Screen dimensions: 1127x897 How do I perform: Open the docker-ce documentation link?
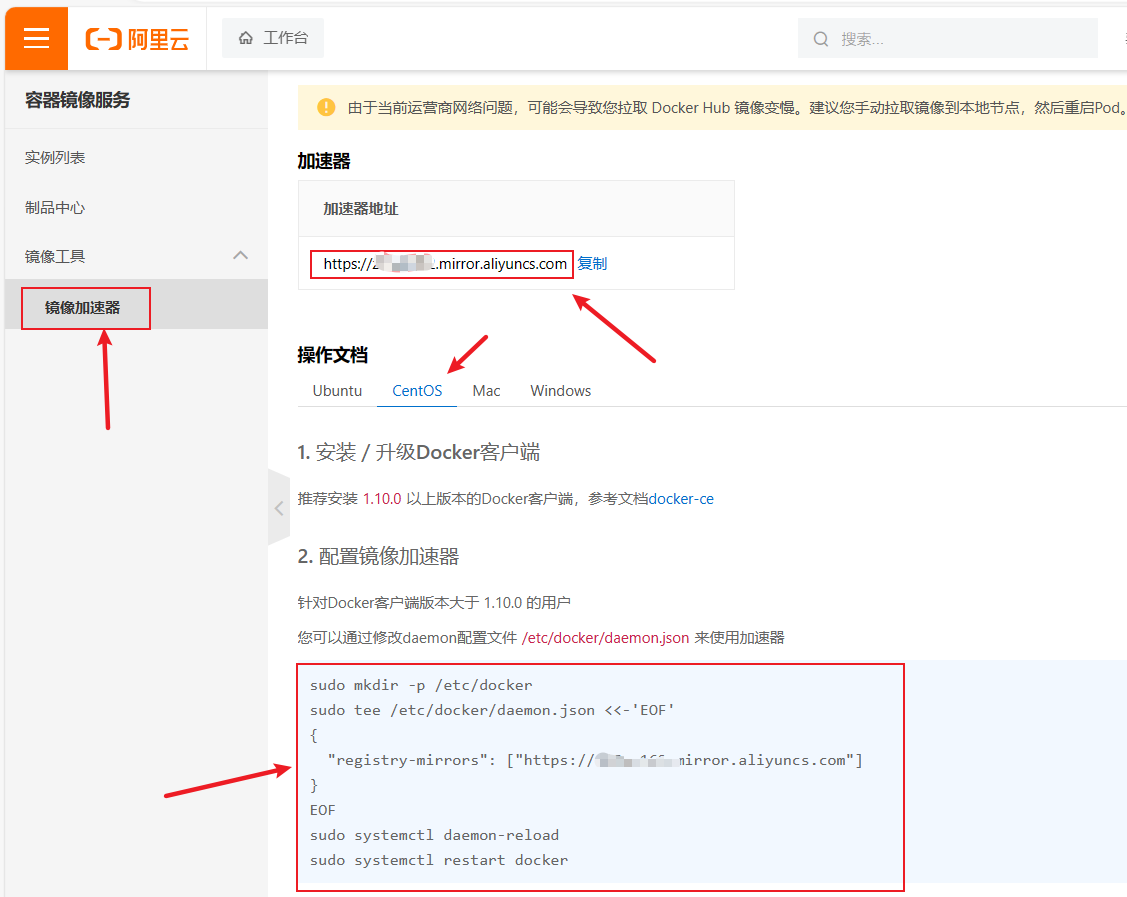pyautogui.click(x=681, y=499)
